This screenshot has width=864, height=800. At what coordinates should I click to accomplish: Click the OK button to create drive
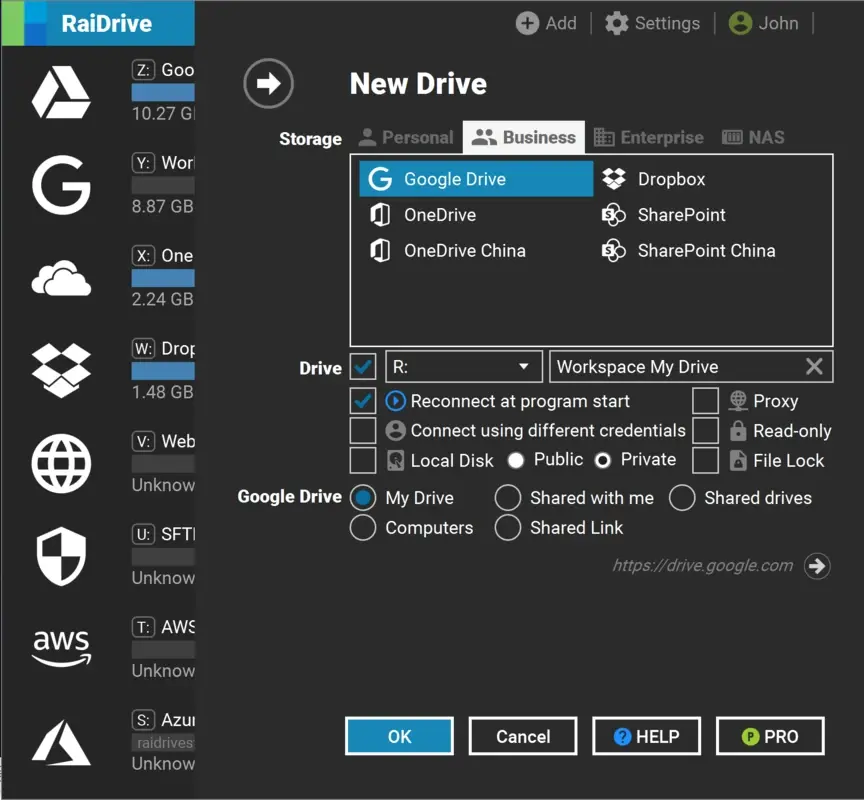pos(399,735)
